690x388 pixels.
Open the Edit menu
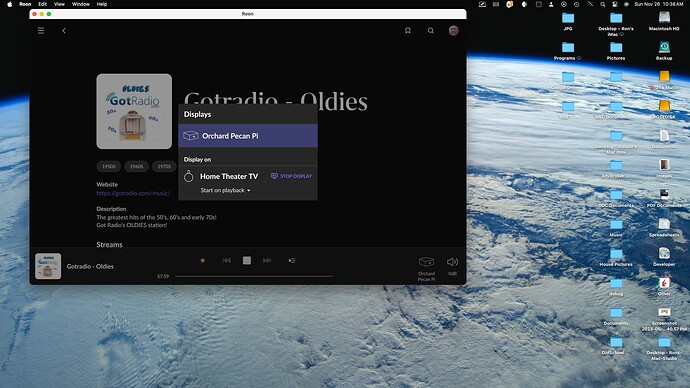(x=42, y=4)
